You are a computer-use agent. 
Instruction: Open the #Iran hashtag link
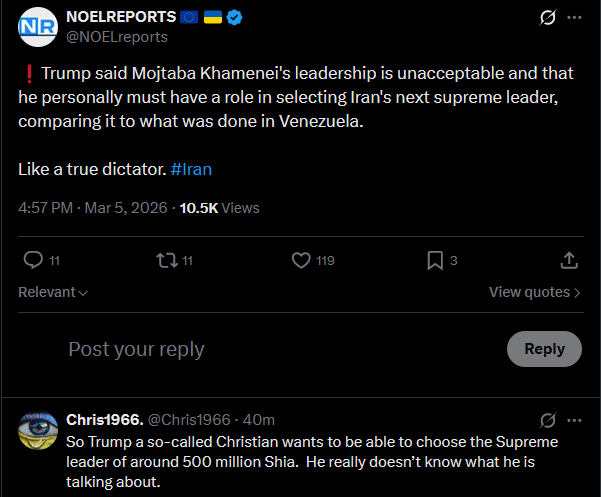point(191,169)
